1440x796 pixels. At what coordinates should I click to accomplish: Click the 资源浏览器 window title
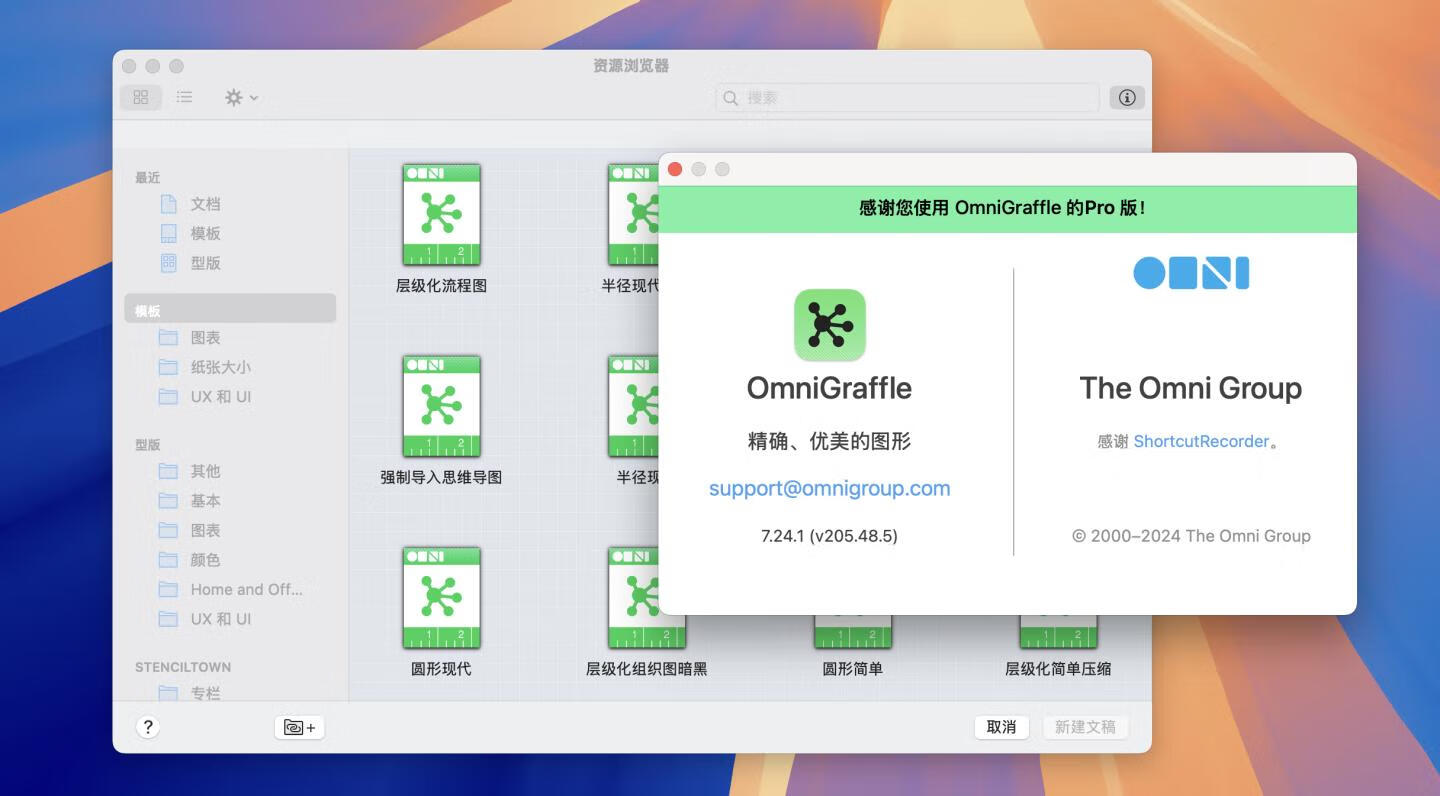click(631, 66)
